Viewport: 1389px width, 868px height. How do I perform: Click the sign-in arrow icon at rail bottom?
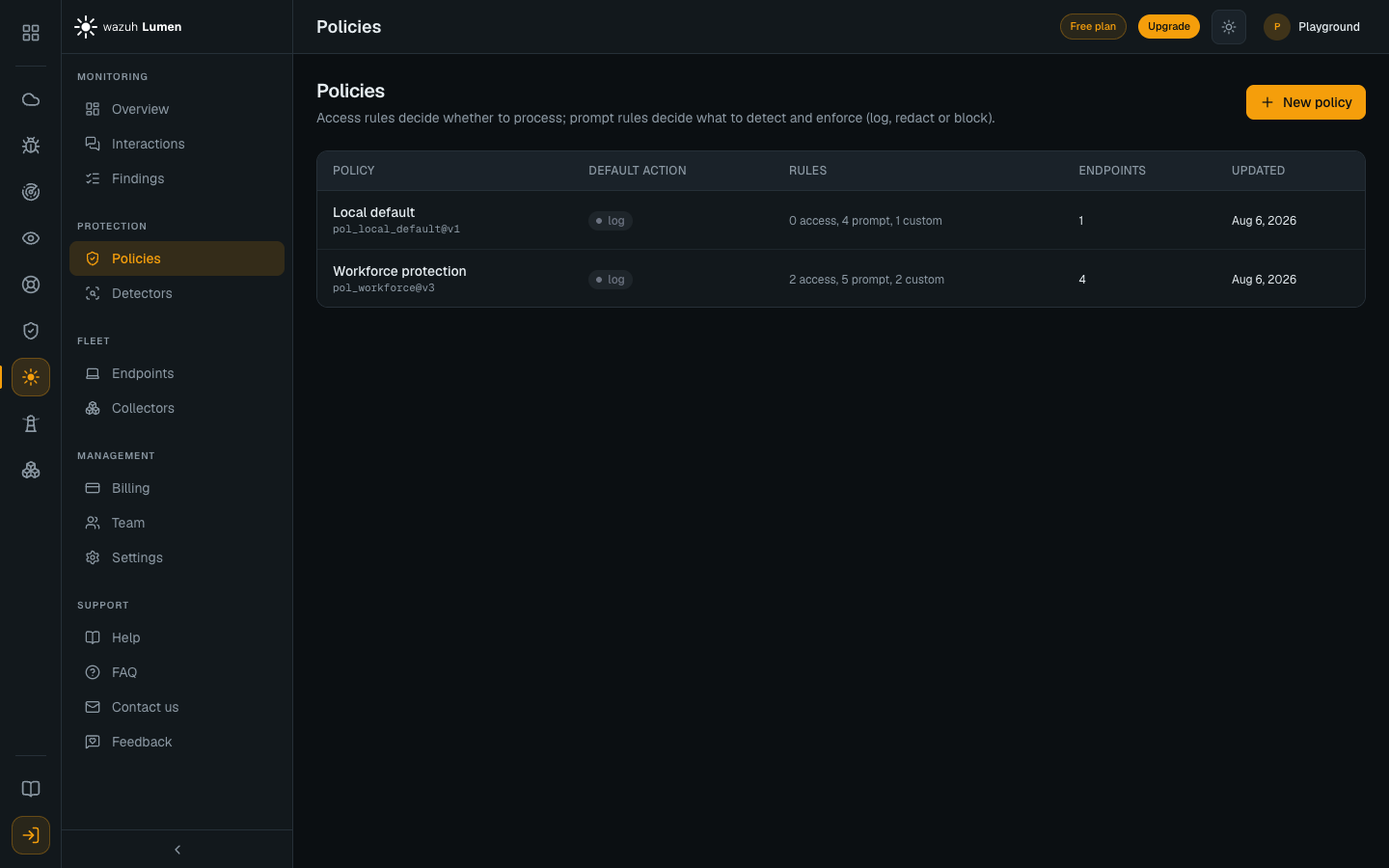31,835
